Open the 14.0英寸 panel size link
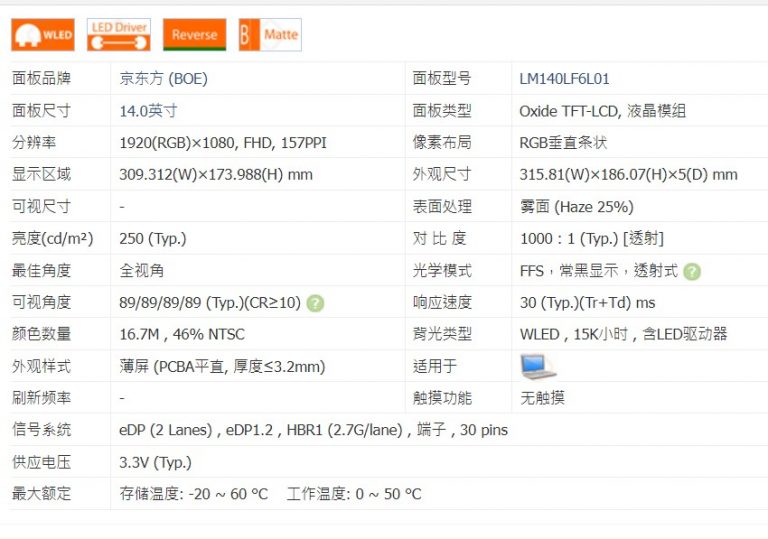 pos(148,111)
